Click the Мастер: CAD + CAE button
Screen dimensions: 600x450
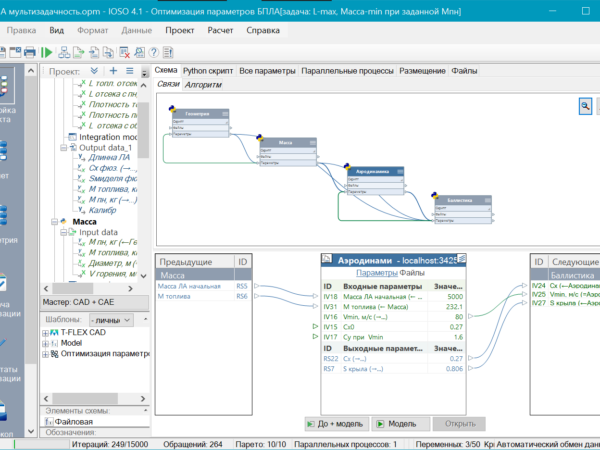(95, 302)
